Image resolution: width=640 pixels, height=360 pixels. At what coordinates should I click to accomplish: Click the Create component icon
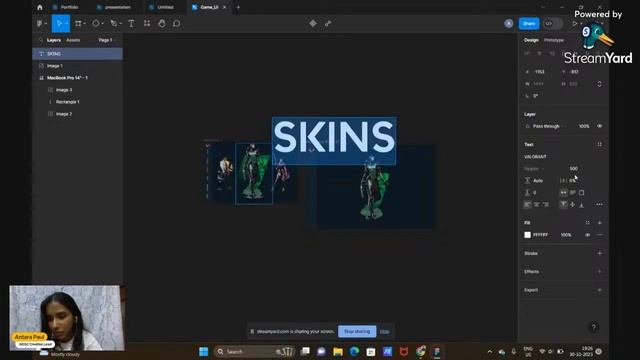[313, 24]
